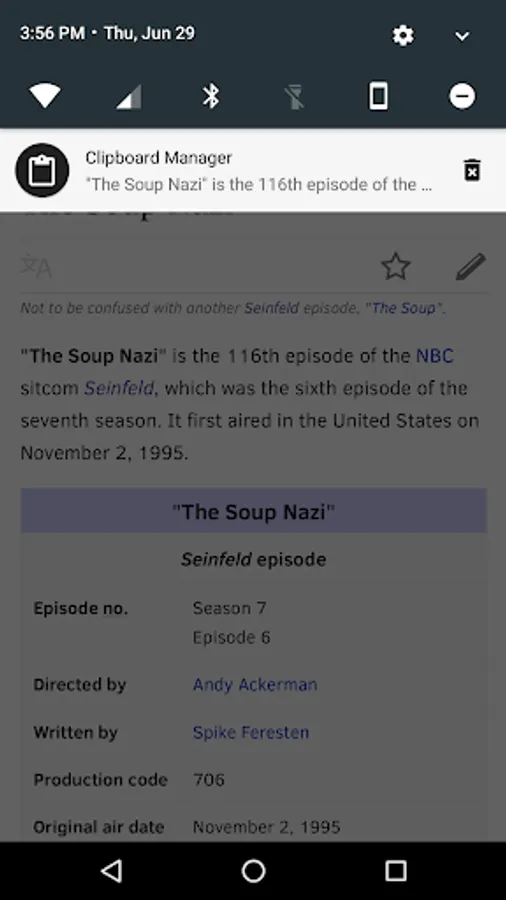
Task: Tap the pencil edit icon
Action: [470, 266]
